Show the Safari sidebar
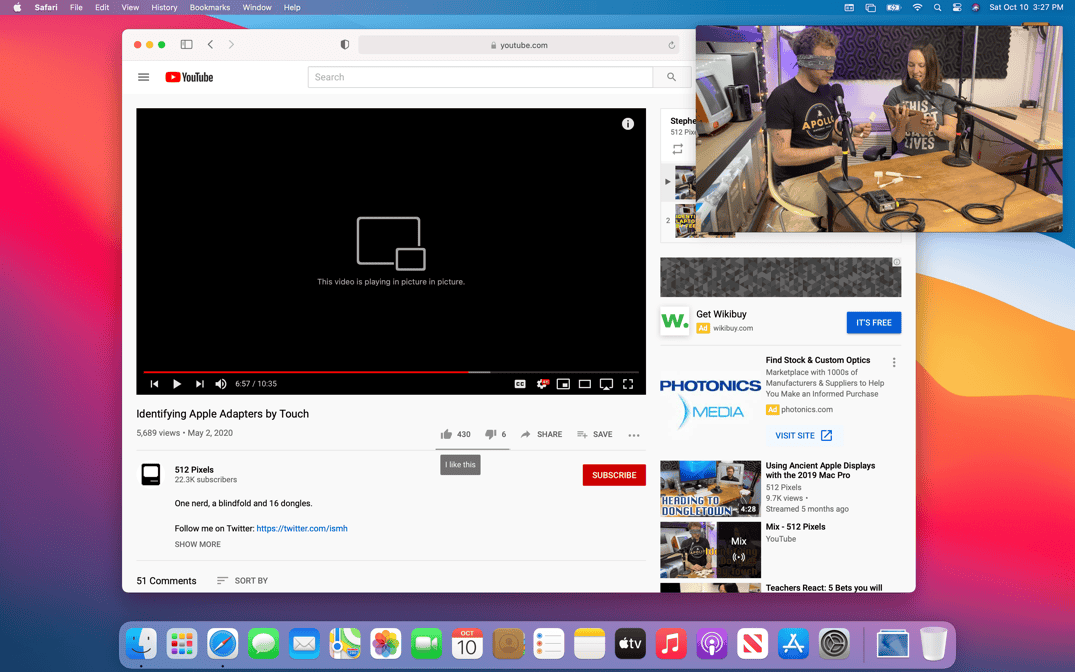This screenshot has height=672, width=1075. click(186, 45)
